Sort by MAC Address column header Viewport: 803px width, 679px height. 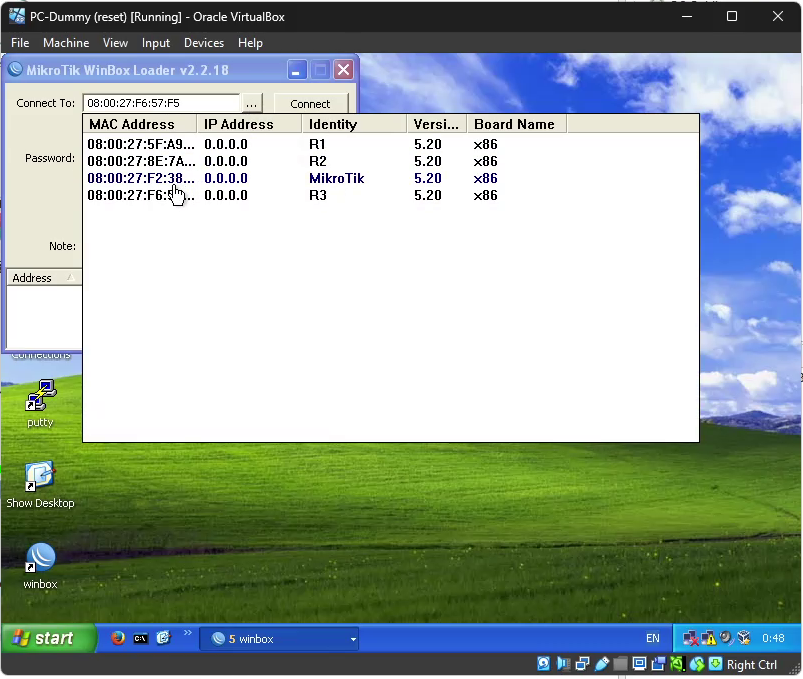pos(140,124)
